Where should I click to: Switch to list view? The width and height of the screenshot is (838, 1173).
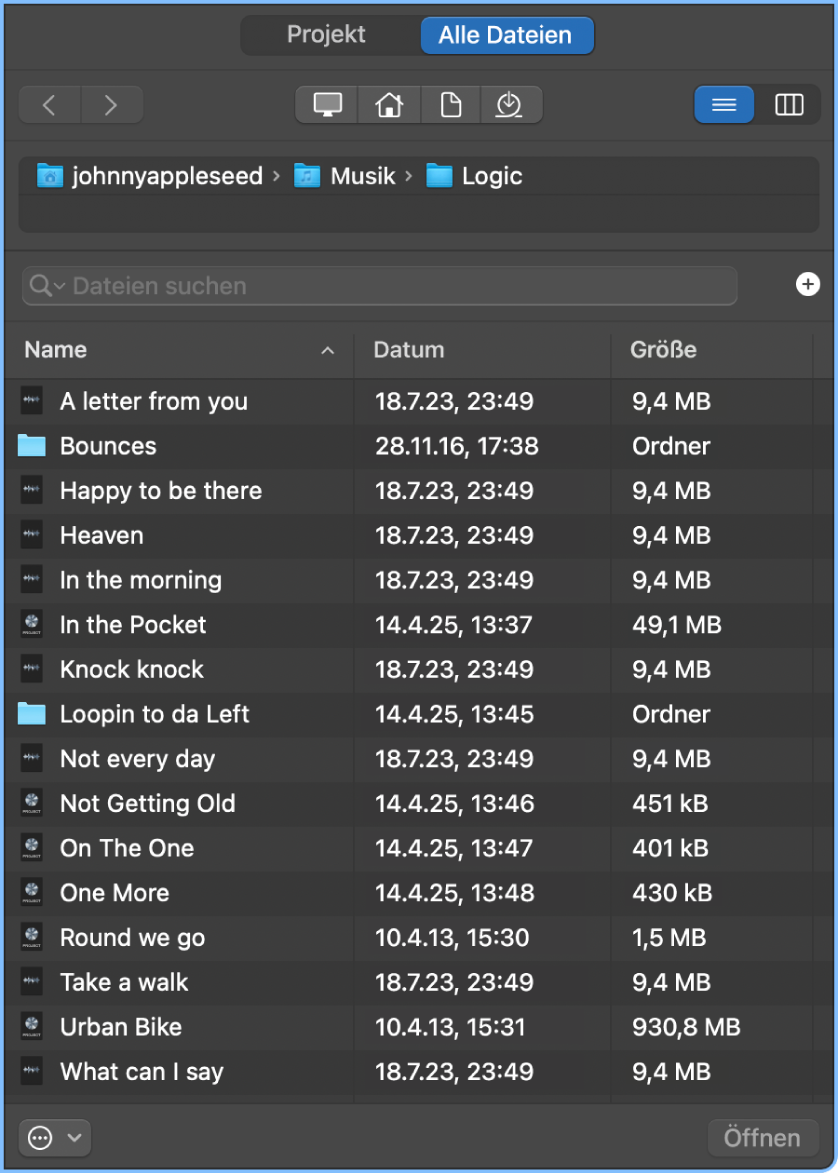click(x=724, y=105)
